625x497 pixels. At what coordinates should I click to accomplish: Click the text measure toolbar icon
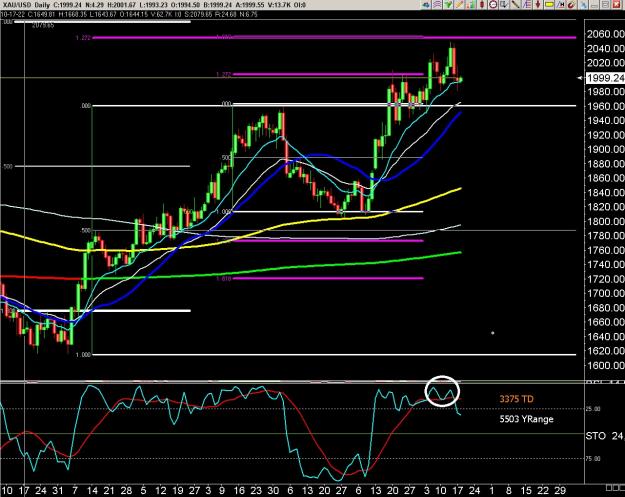(x=561, y=4)
